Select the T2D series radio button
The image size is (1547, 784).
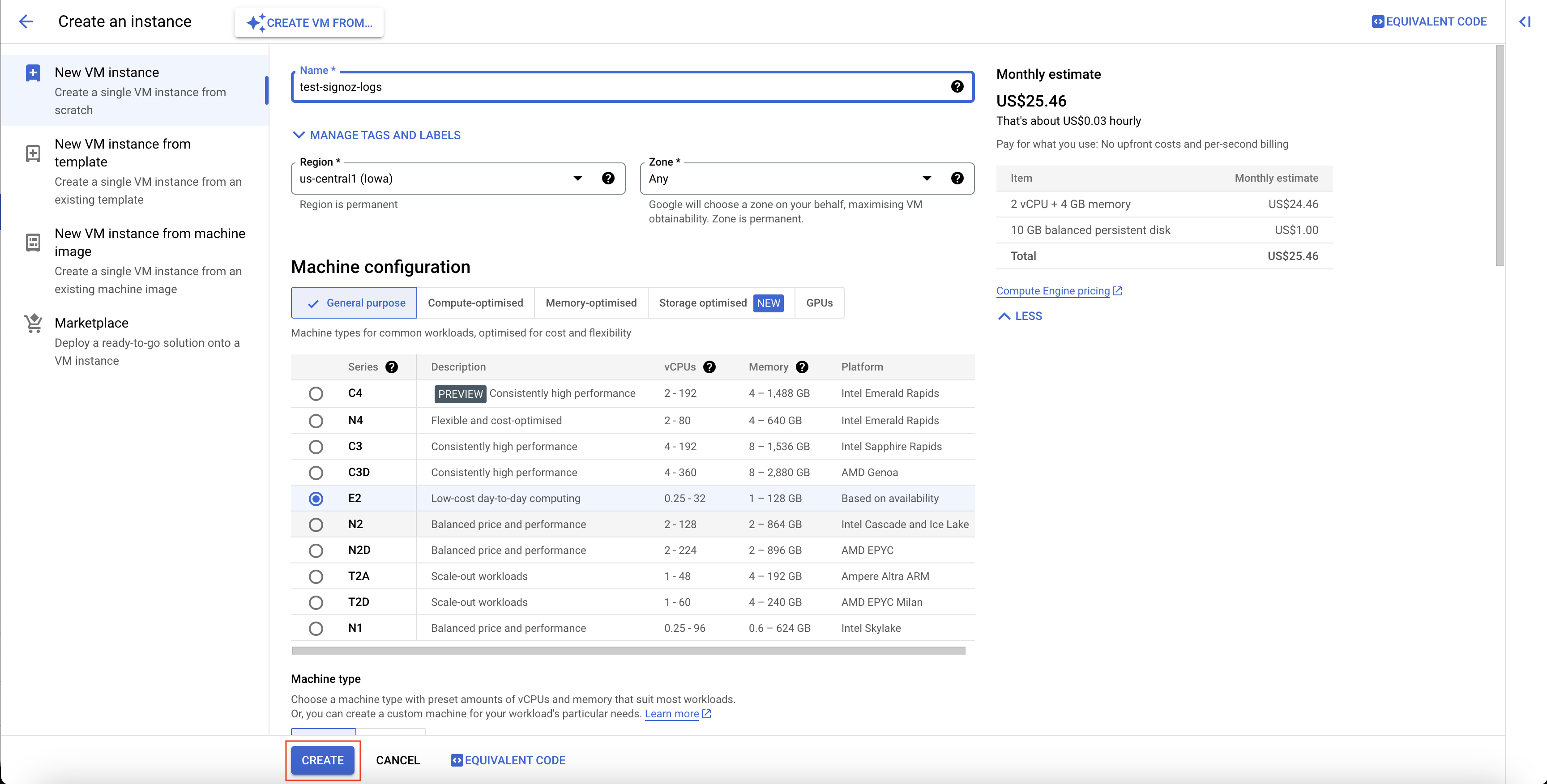point(316,602)
